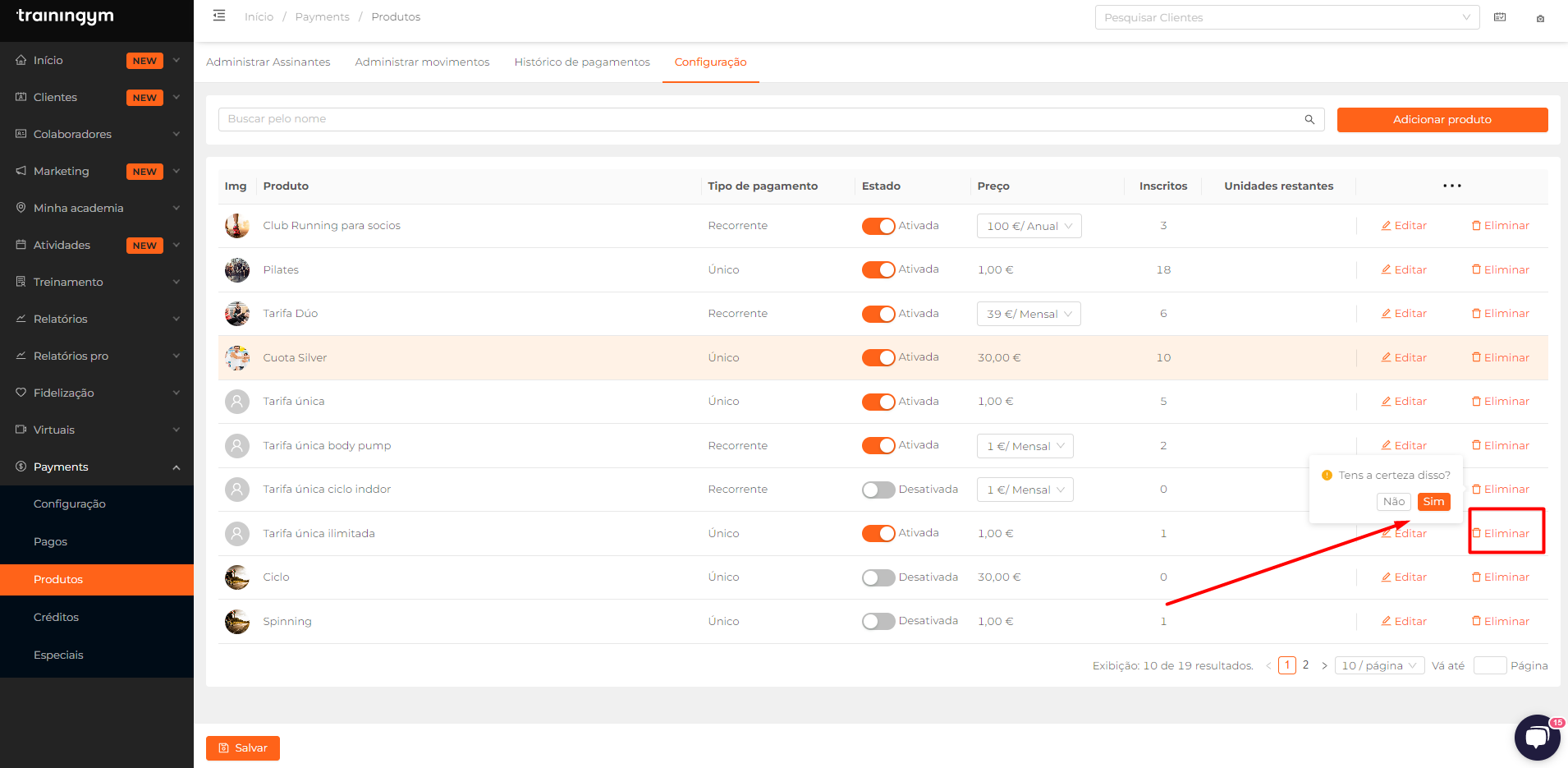Click the Salvar button
The width and height of the screenshot is (1568, 768).
point(243,748)
